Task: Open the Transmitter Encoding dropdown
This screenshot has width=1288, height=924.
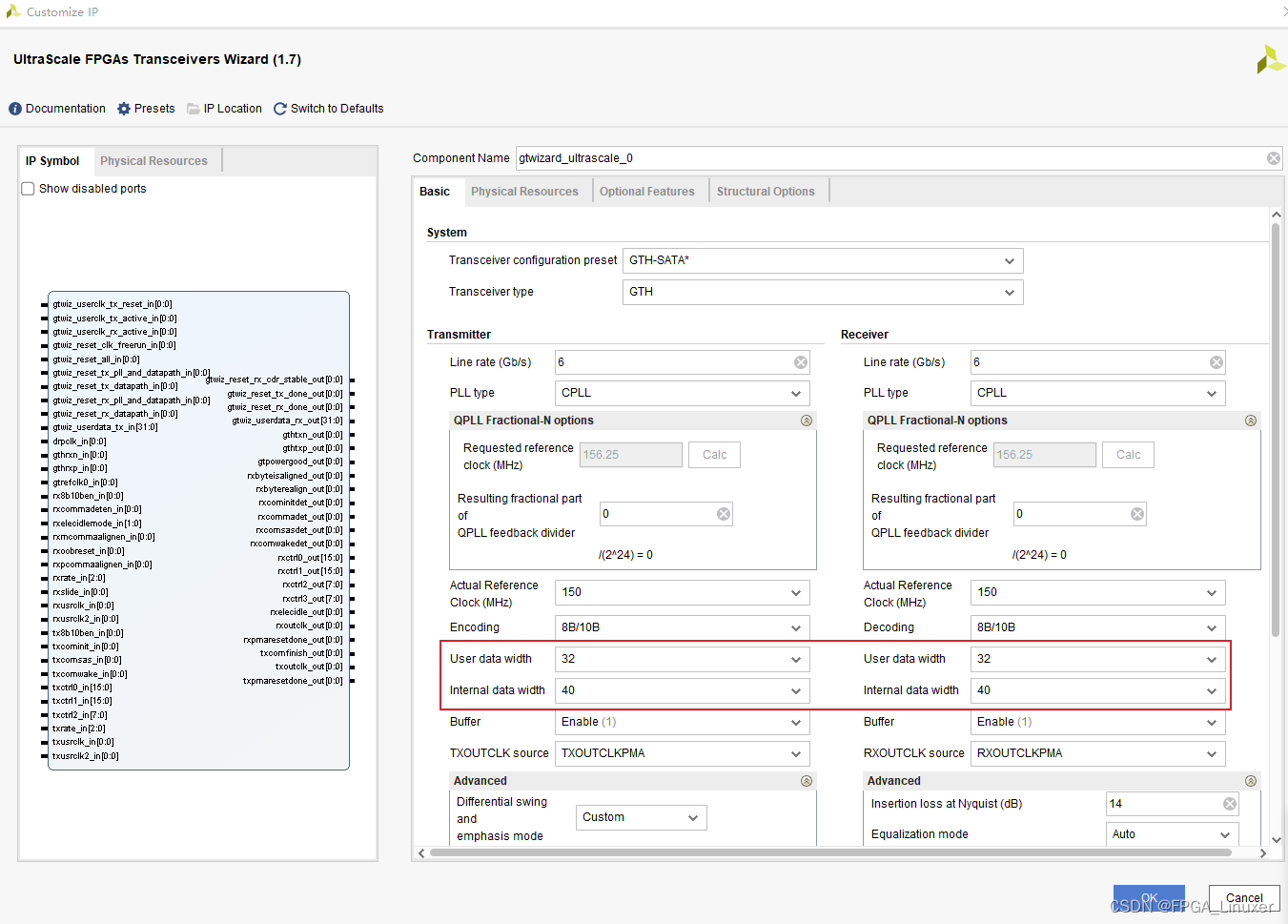Action: 683,627
